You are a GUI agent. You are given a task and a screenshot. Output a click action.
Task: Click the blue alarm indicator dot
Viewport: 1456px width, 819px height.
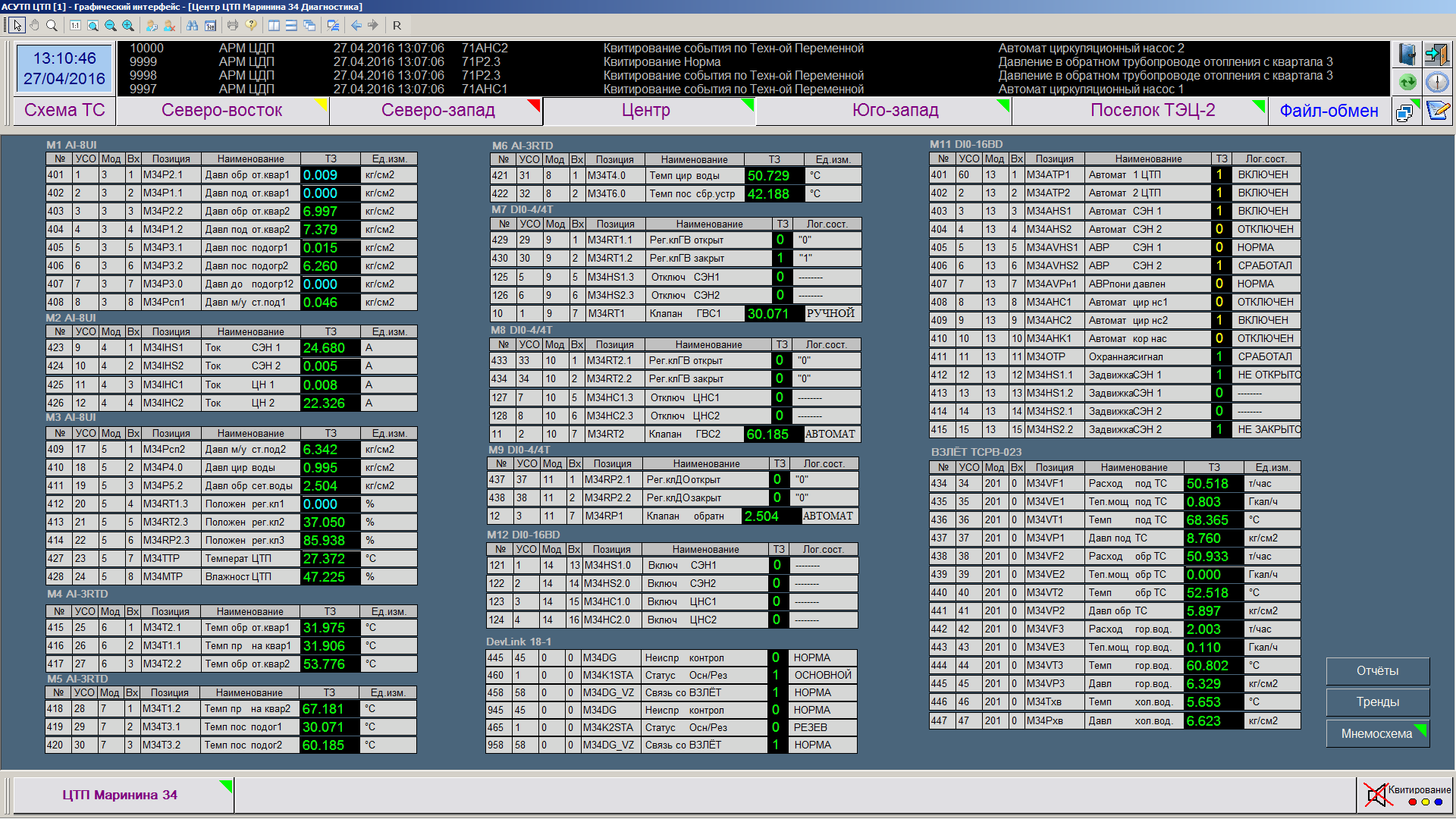point(1439,802)
